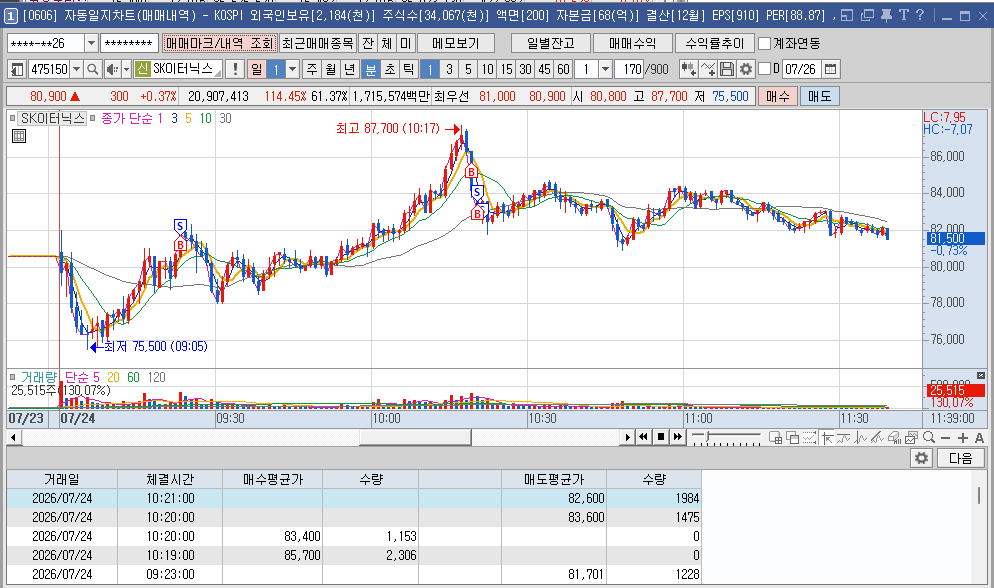Open 최근매매종목 tab
Image resolution: width=994 pixels, height=588 pixels.
318,43
